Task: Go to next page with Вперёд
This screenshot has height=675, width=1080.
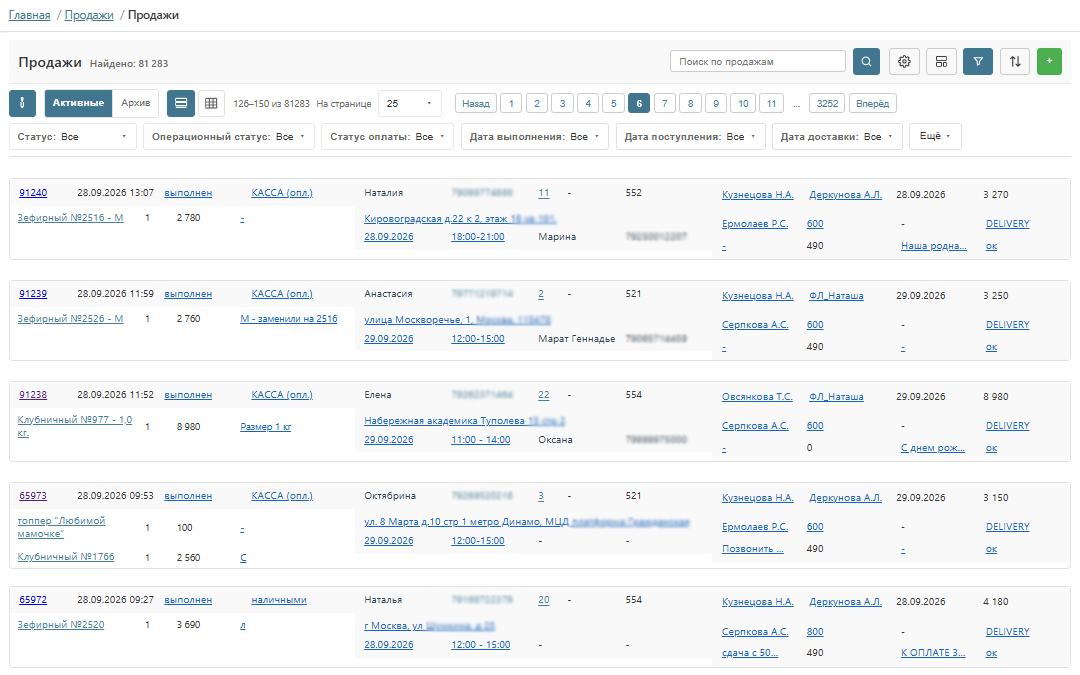Action: click(x=873, y=103)
